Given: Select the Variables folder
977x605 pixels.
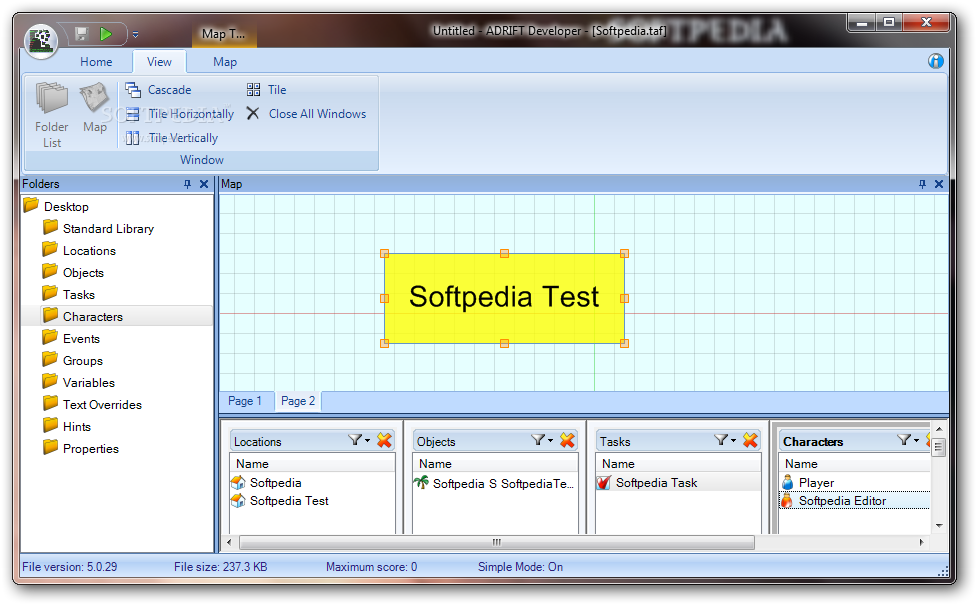Looking at the screenshot, I should coord(88,383).
